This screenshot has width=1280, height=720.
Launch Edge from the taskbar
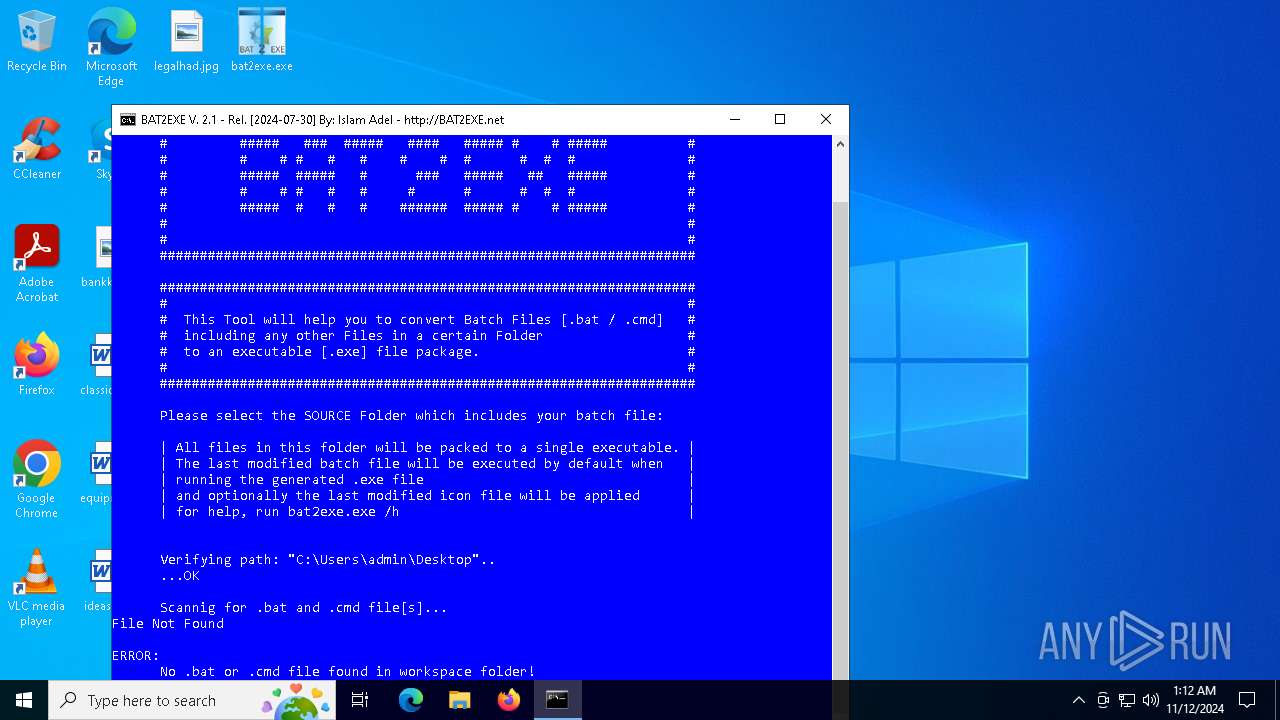[411, 700]
